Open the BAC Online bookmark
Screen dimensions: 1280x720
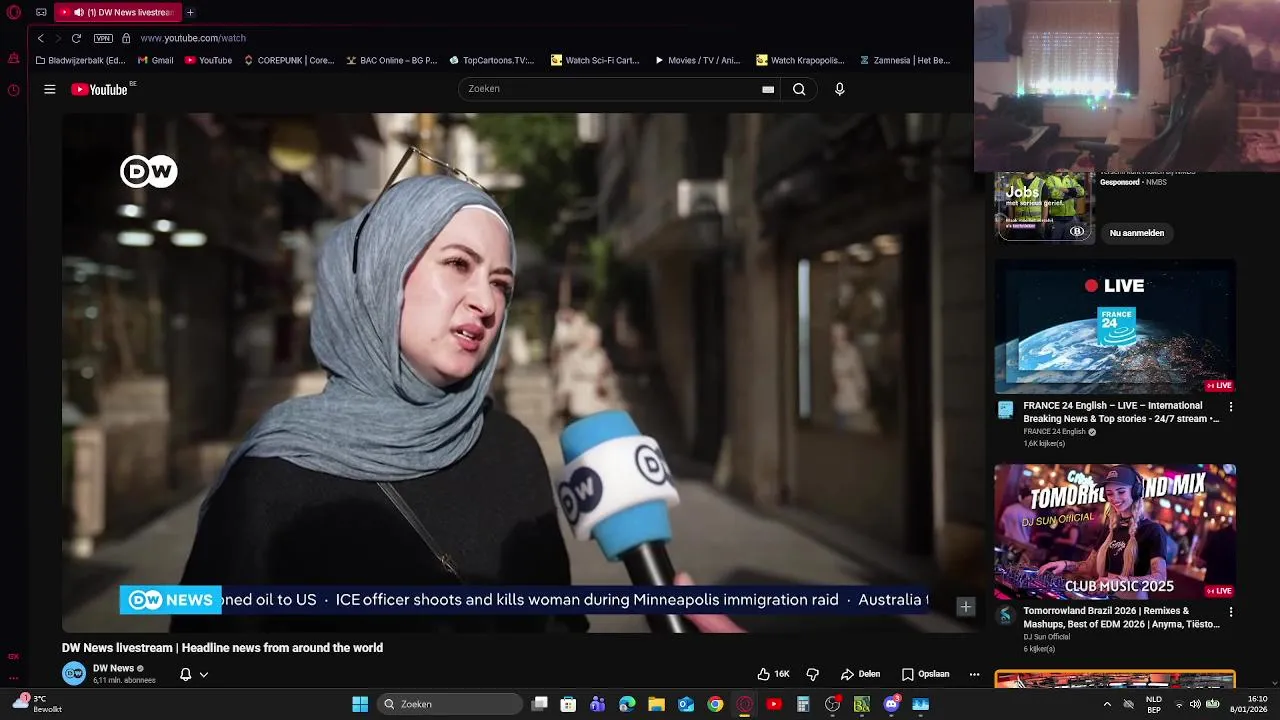coord(392,60)
